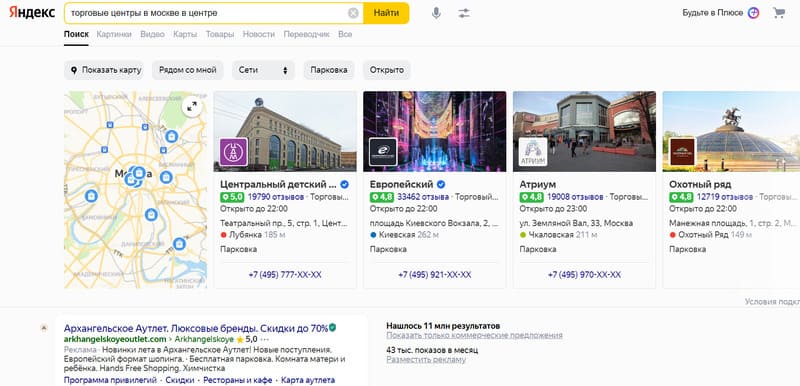800x386 pixels.
Task: Open the Скидки sitelink
Action: [x=180, y=380]
